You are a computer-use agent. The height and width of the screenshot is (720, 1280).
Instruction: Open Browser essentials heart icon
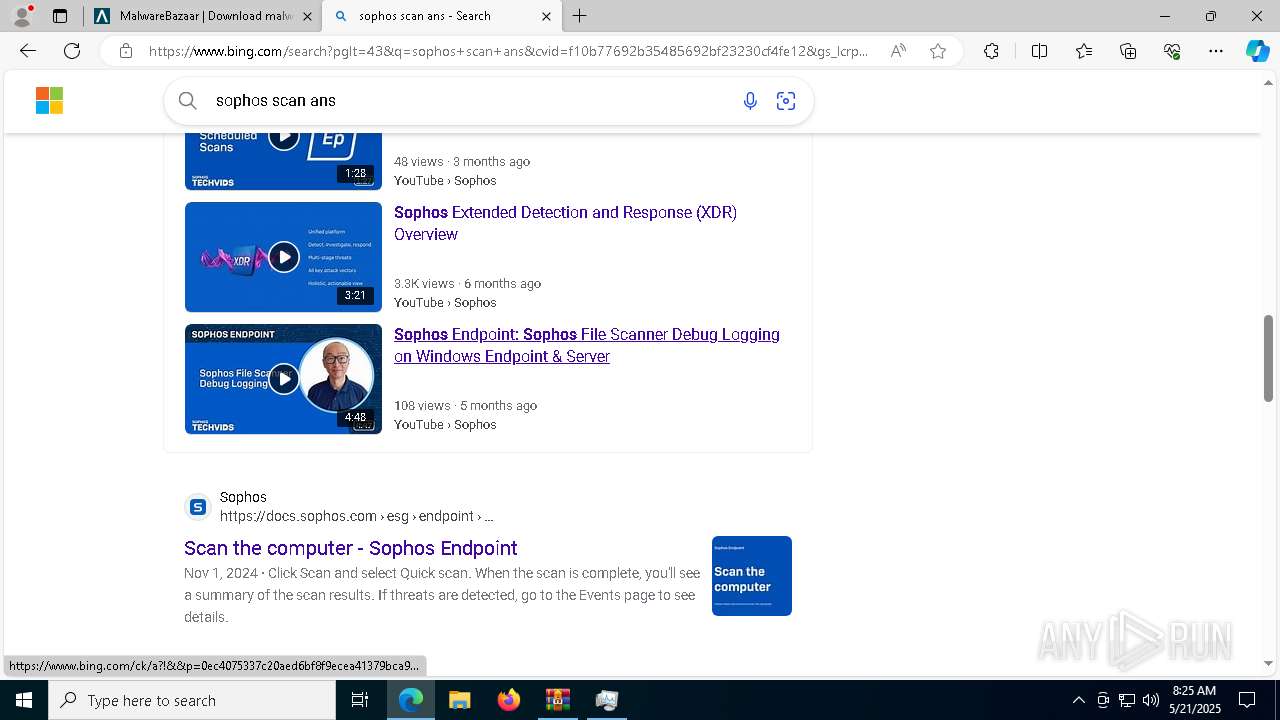click(x=1172, y=51)
